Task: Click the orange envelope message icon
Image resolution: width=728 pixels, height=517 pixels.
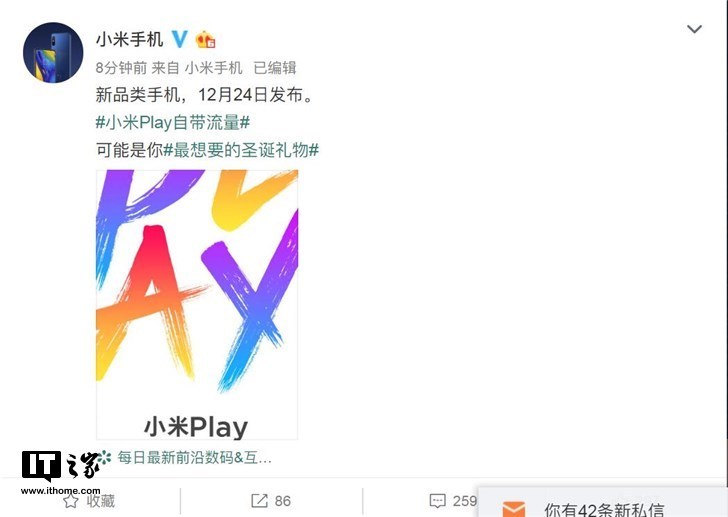Action: click(x=514, y=509)
